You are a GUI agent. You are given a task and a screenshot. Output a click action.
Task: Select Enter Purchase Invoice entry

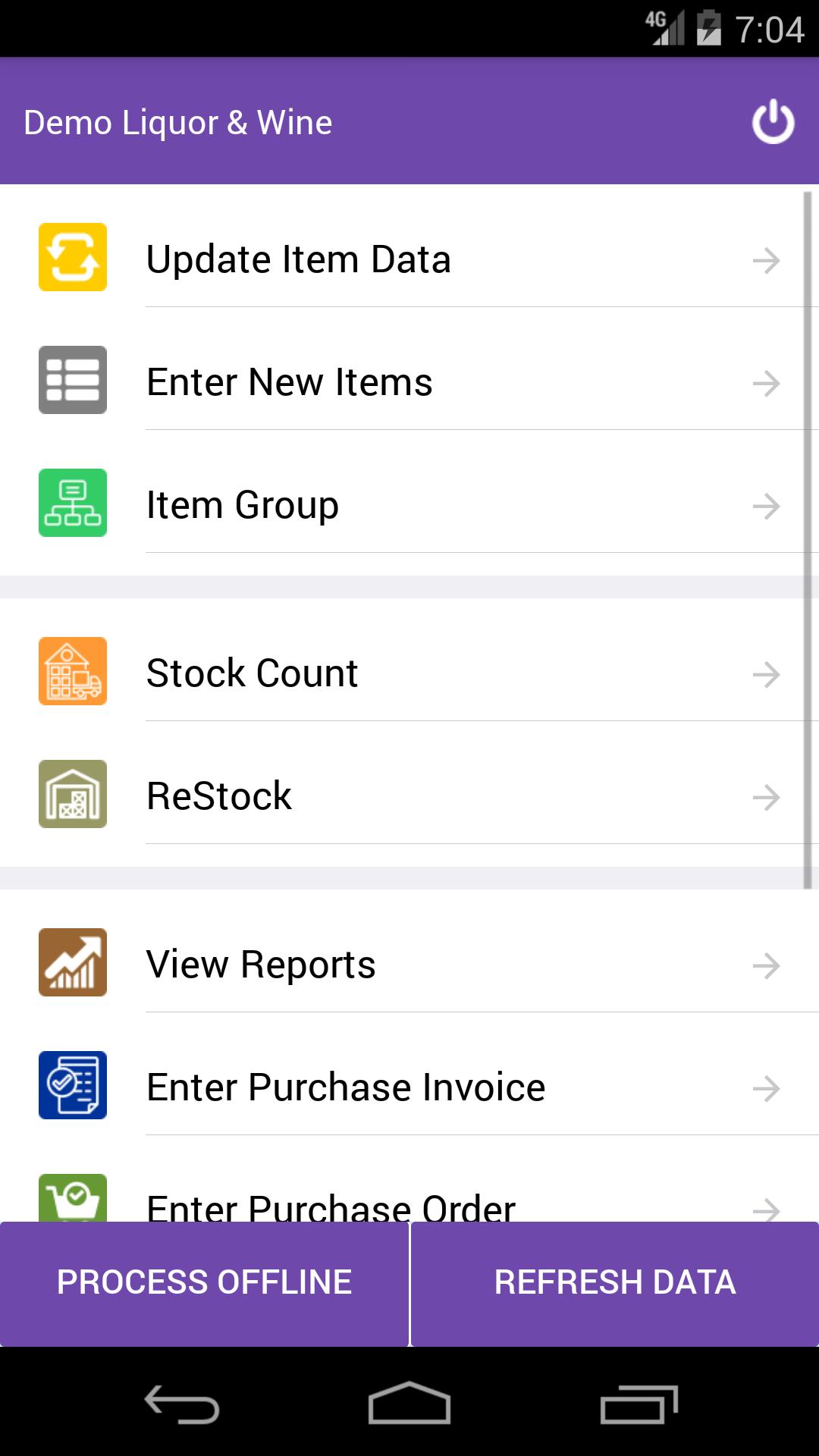tap(346, 1087)
